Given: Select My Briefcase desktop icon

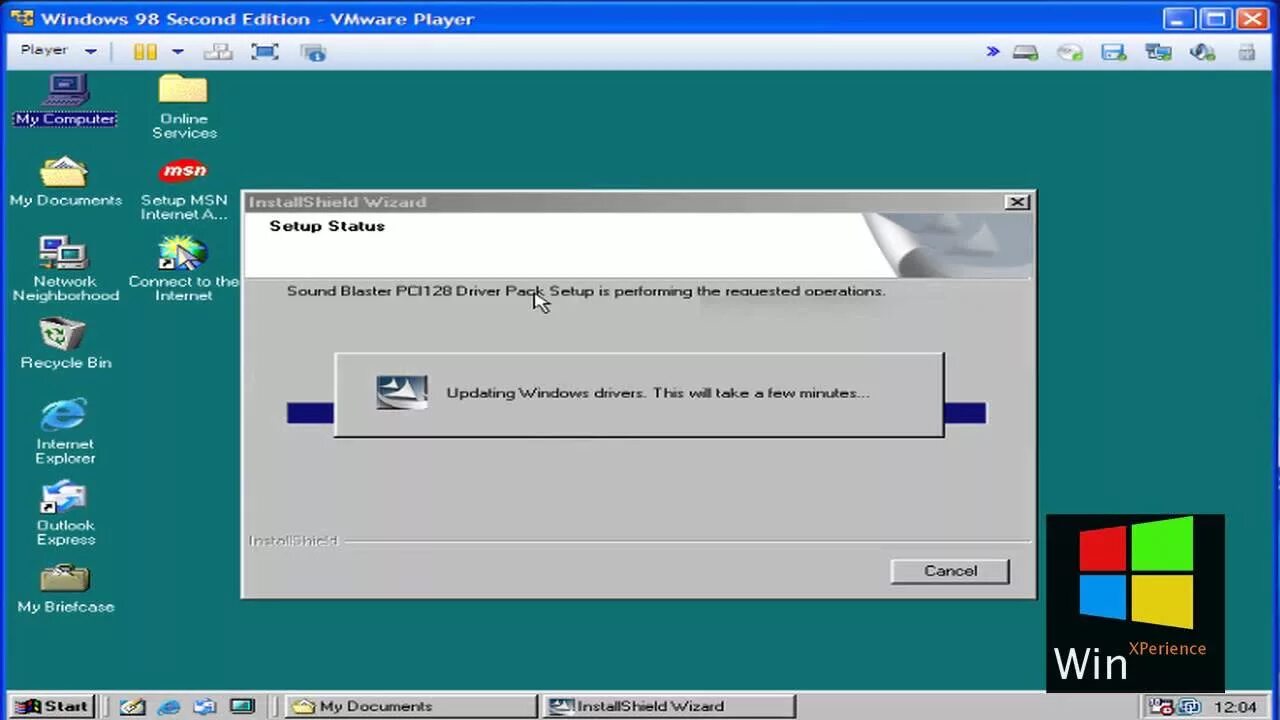Looking at the screenshot, I should tap(65, 588).
